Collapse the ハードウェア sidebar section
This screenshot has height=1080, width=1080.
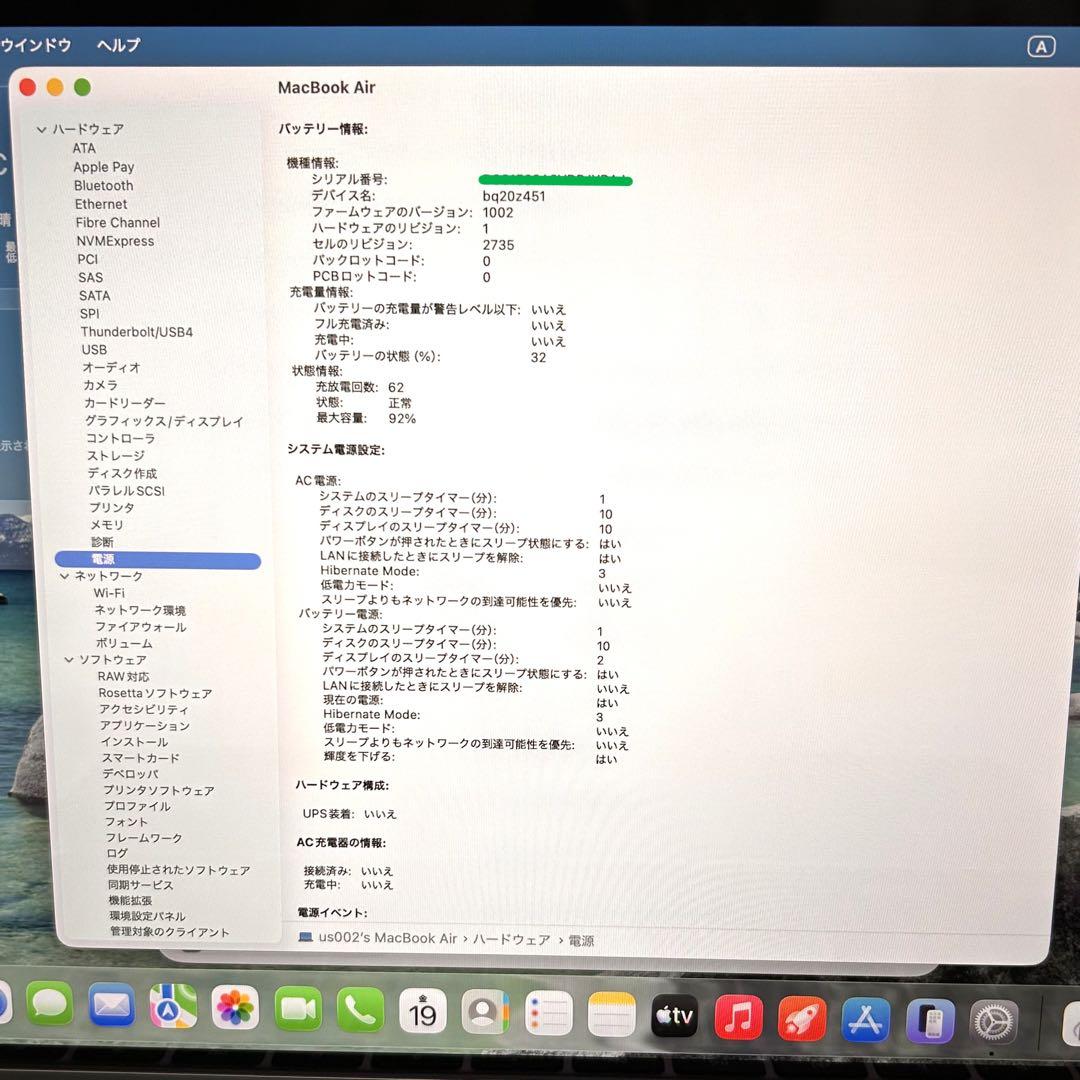[x=42, y=129]
